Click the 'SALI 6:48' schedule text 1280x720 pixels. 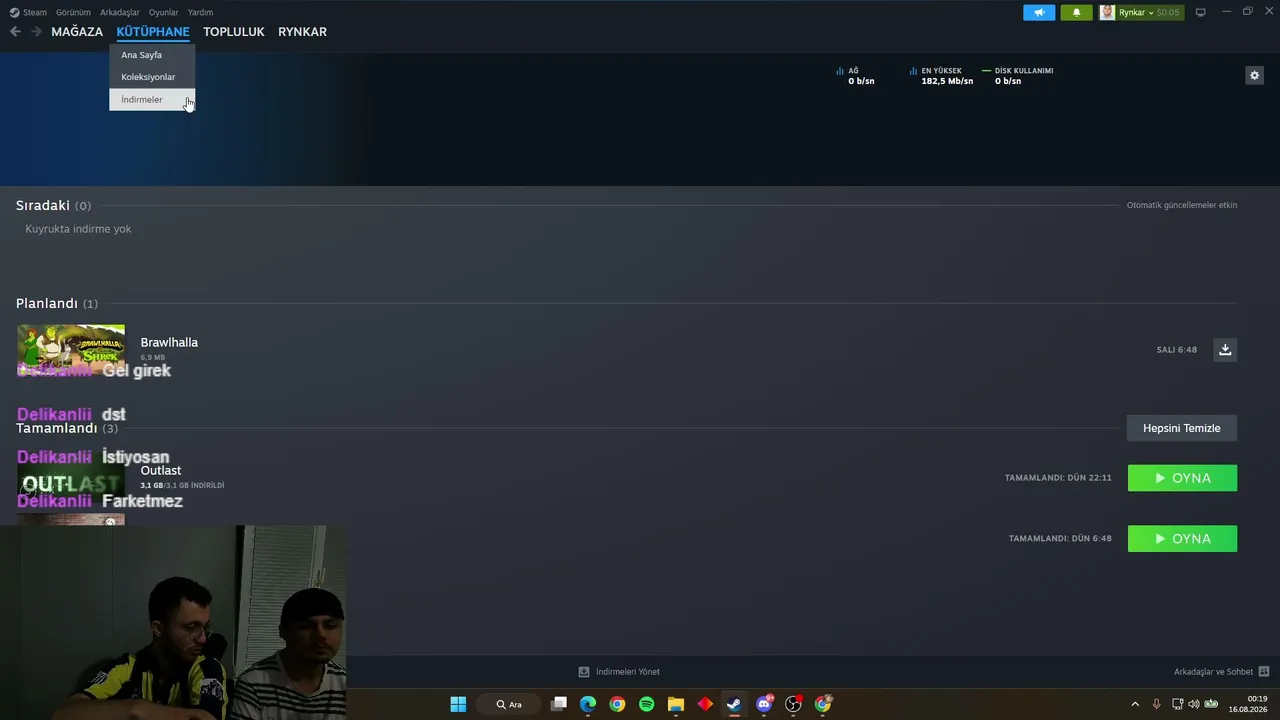1176,350
